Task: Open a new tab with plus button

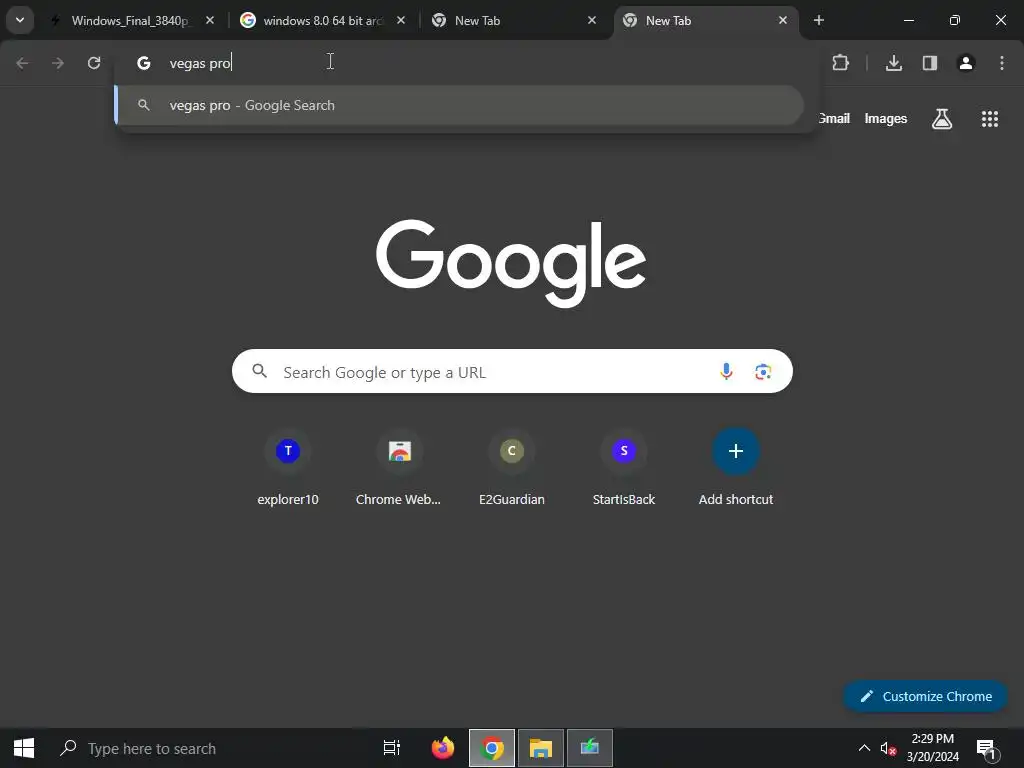Action: pyautogui.click(x=819, y=21)
